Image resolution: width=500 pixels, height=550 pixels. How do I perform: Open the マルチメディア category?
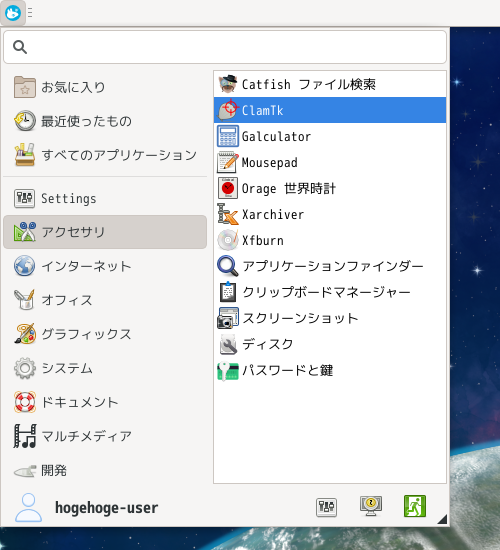[105, 436]
